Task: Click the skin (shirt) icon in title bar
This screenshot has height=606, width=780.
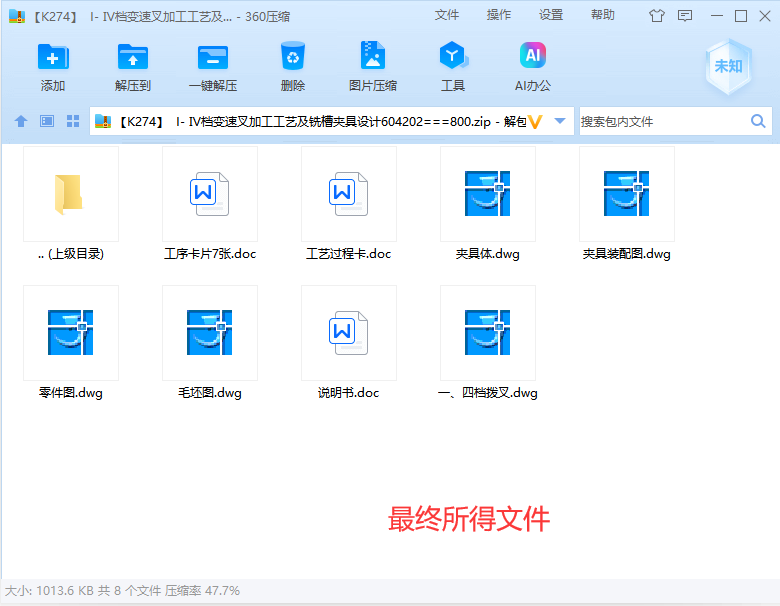Action: tap(657, 16)
